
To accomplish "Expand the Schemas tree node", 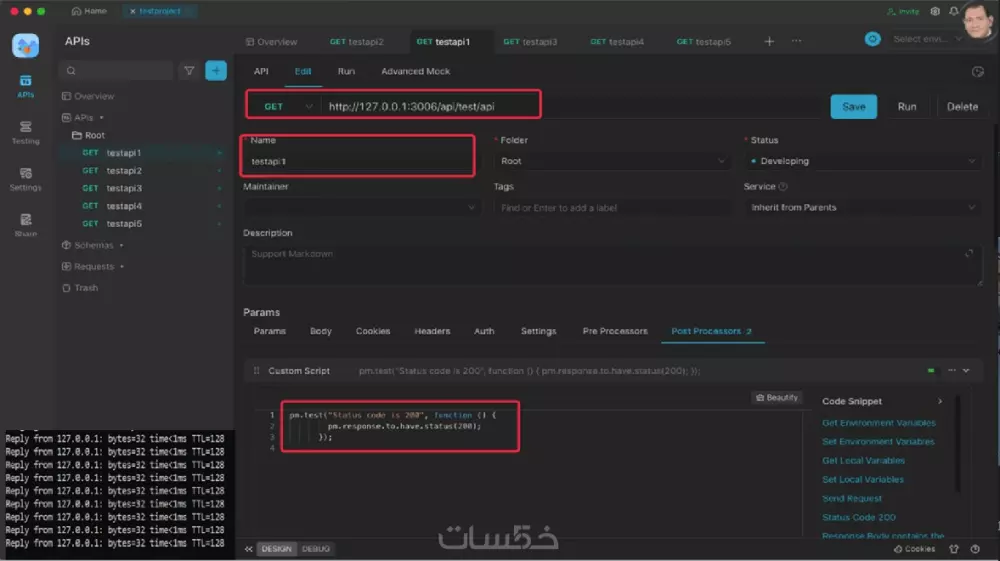I will 92,245.
